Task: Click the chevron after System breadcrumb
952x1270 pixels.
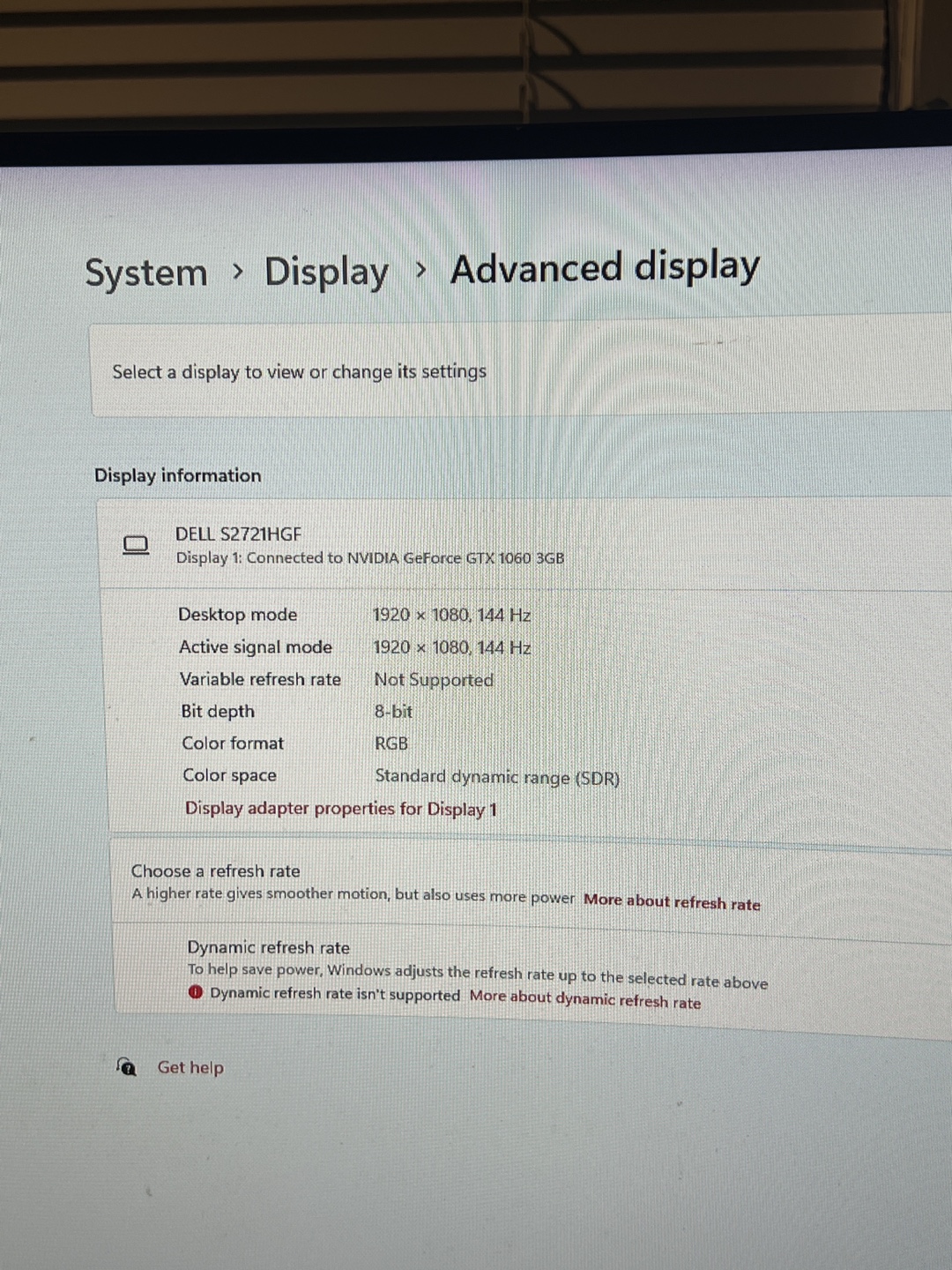Action: coord(237,272)
